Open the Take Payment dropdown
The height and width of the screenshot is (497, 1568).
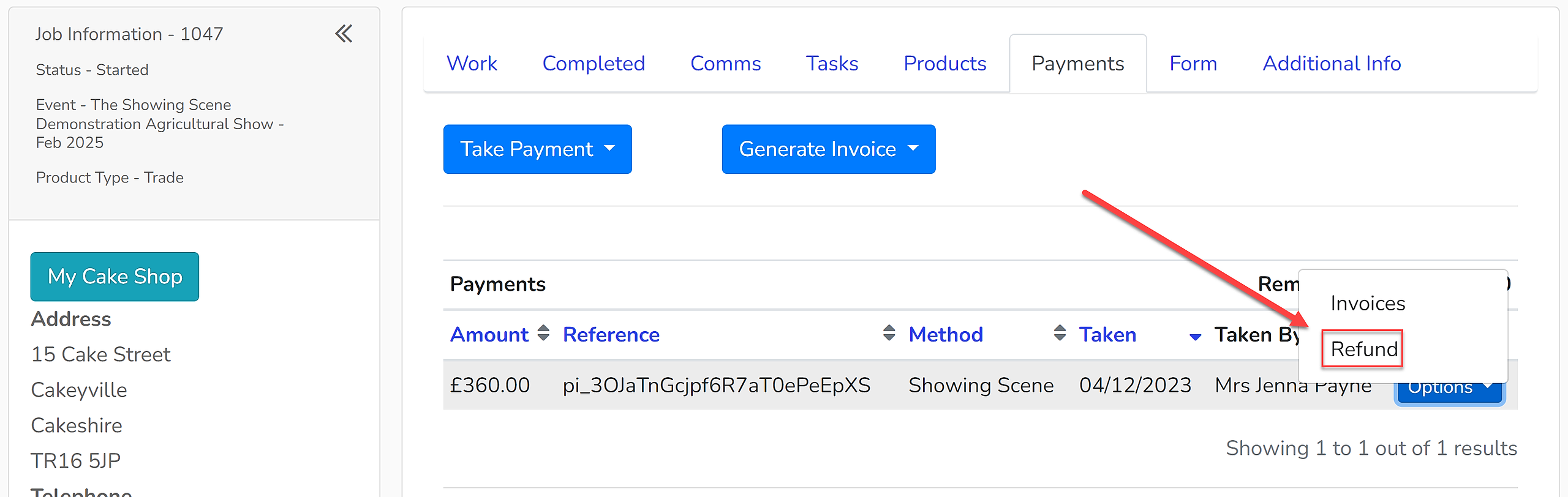537,149
